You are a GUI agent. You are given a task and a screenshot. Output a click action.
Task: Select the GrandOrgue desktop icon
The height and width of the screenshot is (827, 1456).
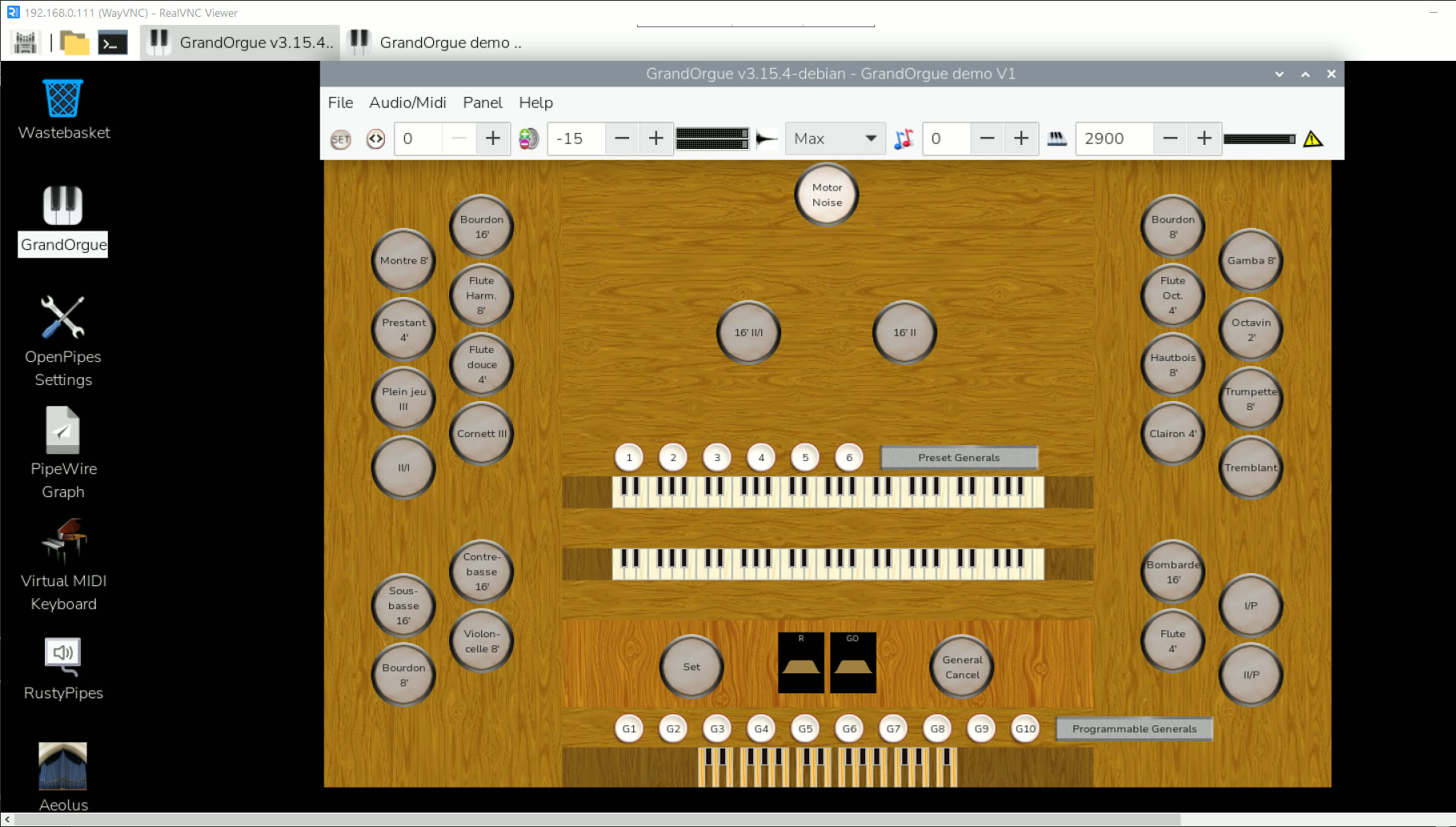[63, 220]
